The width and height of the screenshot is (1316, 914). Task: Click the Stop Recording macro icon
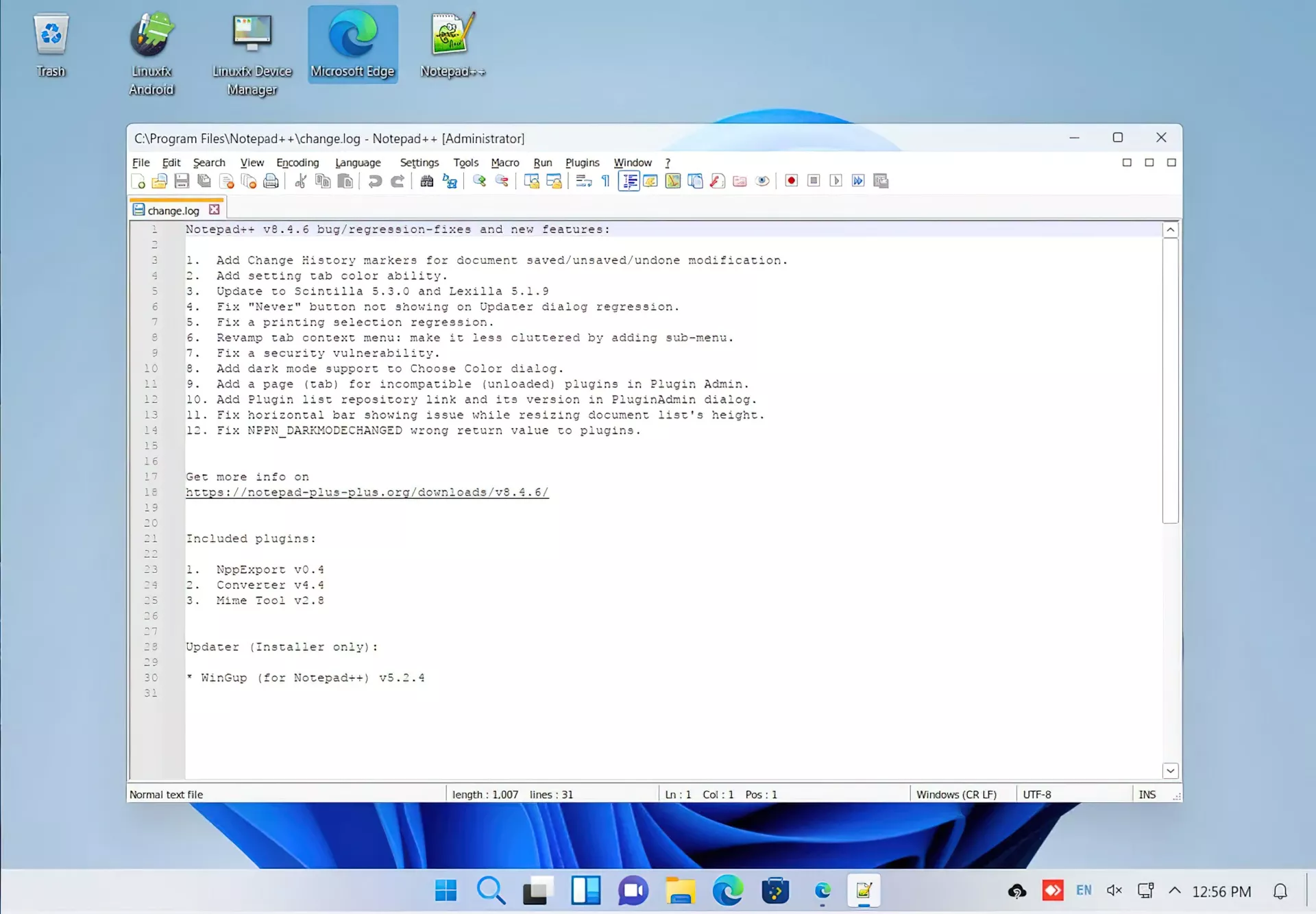814,181
